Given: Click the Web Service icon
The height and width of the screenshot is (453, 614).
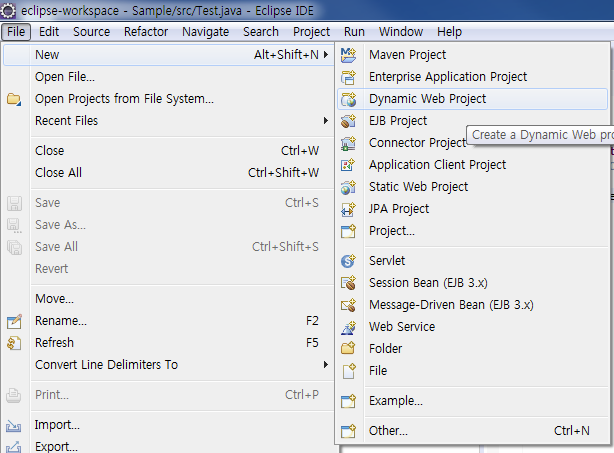Looking at the screenshot, I should pos(348,327).
